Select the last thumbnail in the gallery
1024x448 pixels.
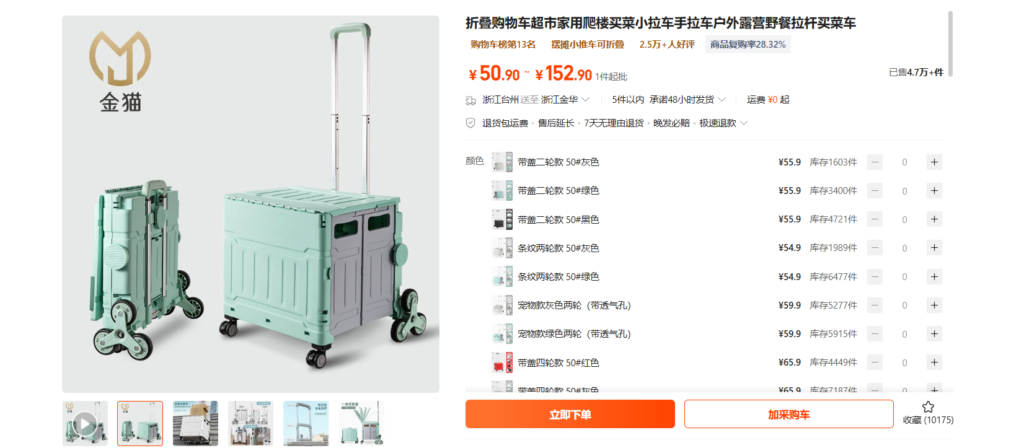[361, 423]
